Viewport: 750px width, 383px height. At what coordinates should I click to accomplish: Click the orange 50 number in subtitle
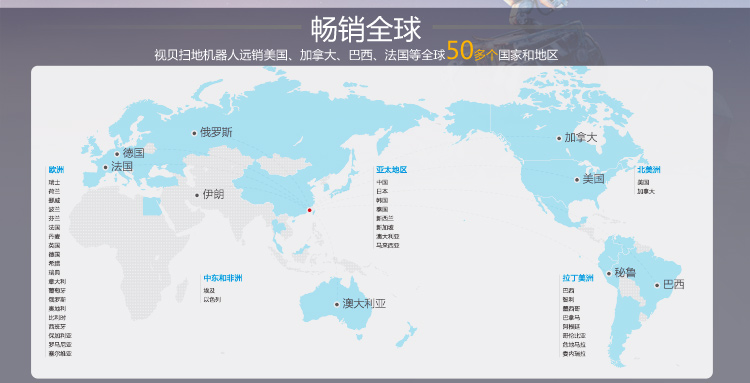pos(460,51)
